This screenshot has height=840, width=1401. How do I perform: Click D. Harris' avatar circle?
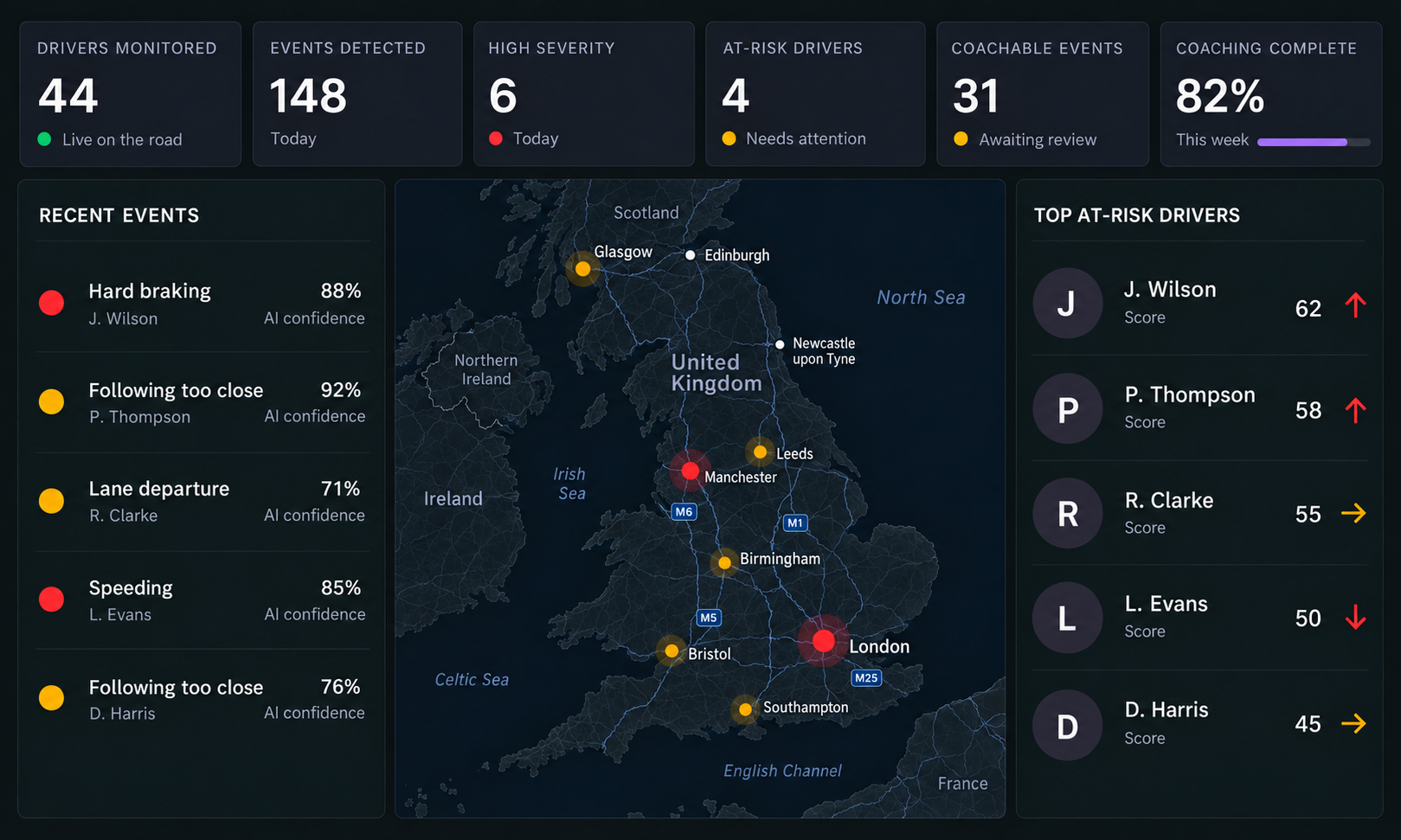(x=1068, y=725)
